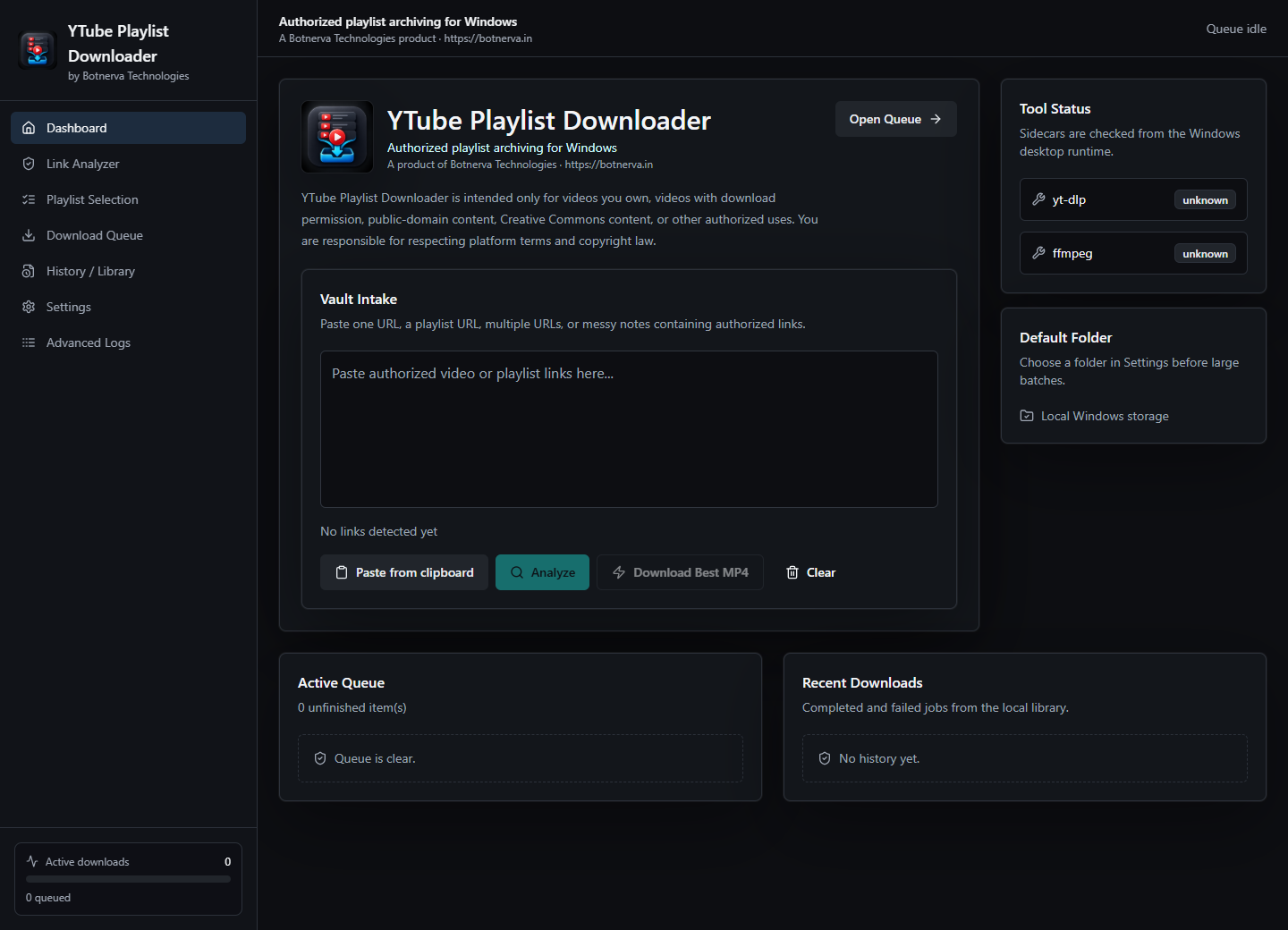Click the Active Queue heading
This screenshot has width=1288, height=930.
click(342, 682)
